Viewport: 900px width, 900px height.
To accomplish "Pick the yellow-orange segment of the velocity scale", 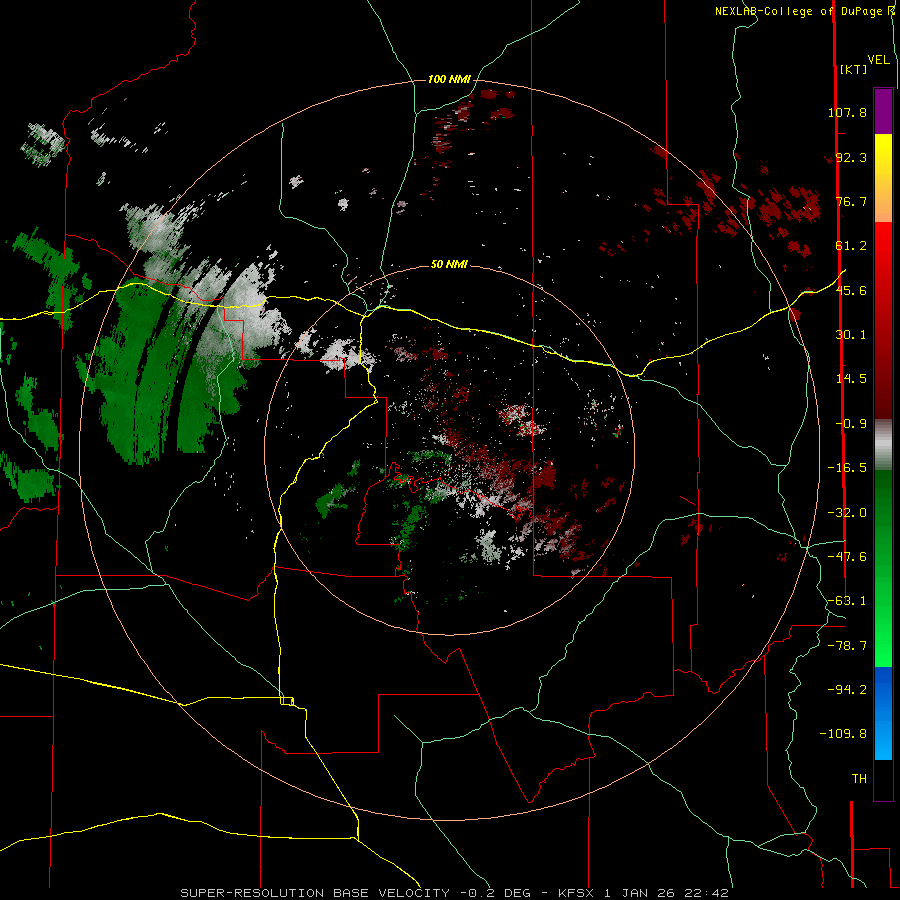I will 883,178.
